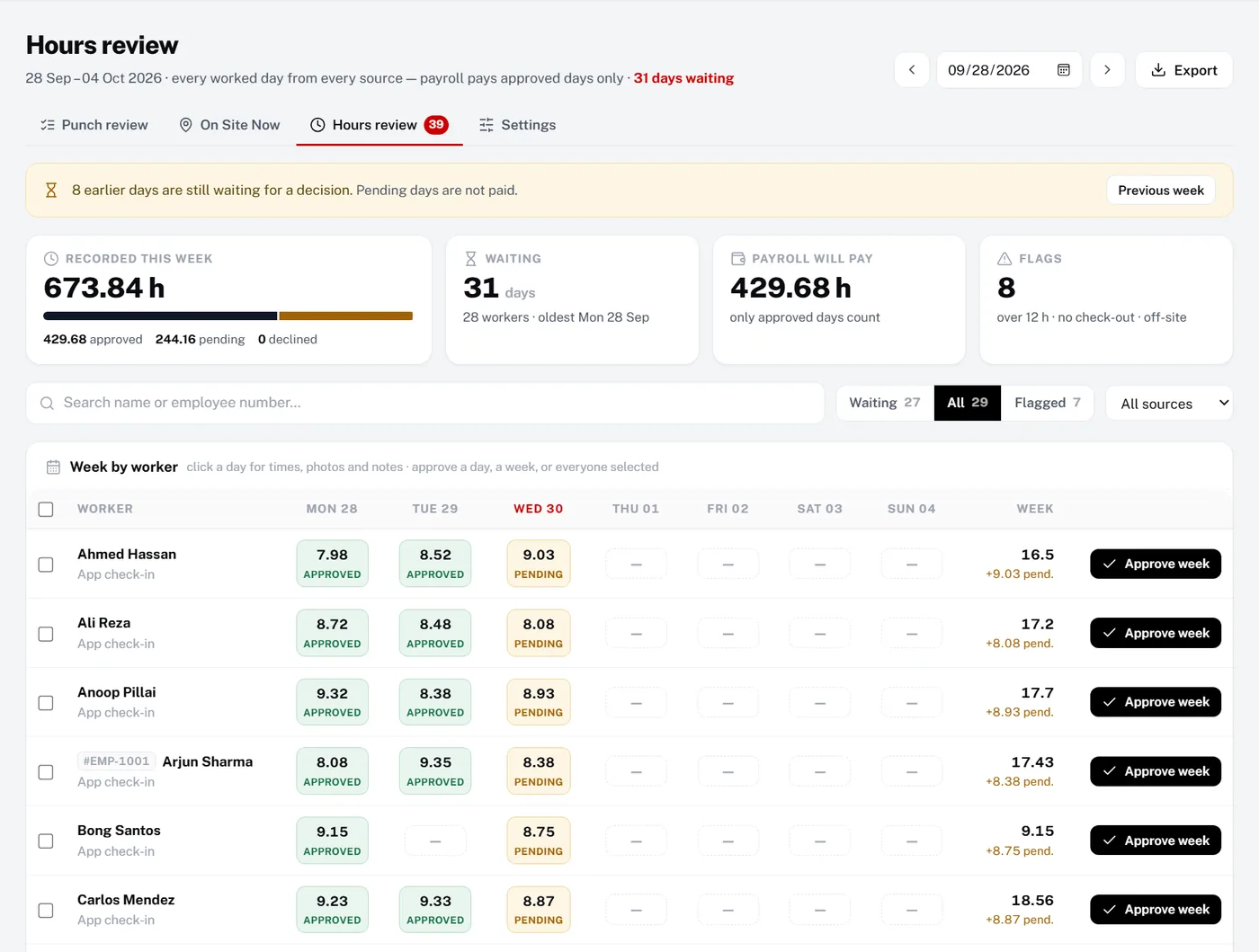Filter to Flagged 7 workers
This screenshot has height=952, width=1259.
tap(1048, 403)
